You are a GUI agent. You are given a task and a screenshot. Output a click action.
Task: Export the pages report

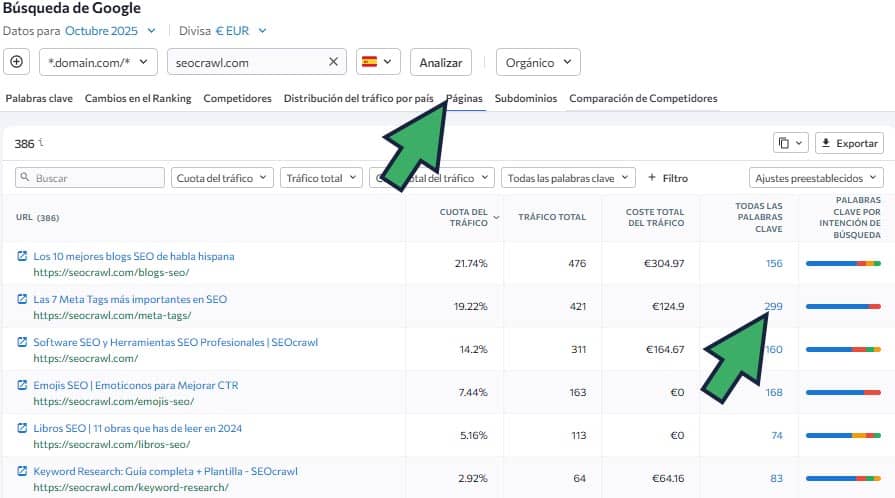(x=849, y=143)
